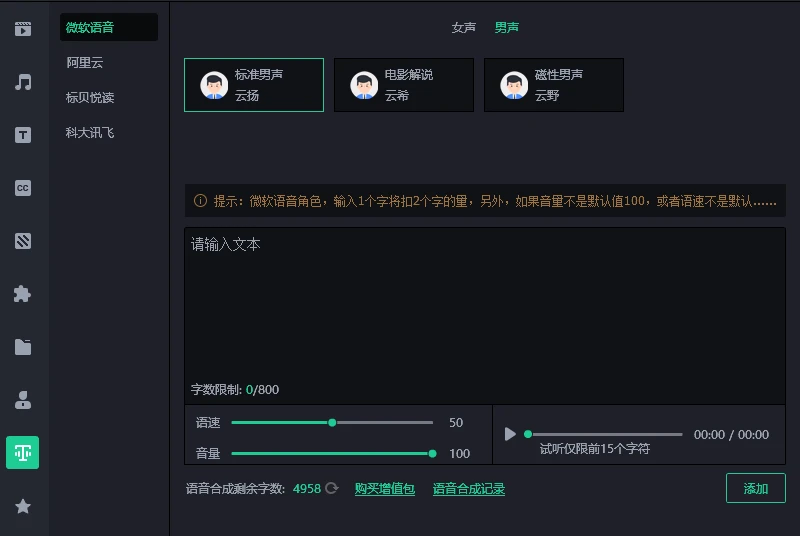The height and width of the screenshot is (536, 800).
Task: Open 语音合成记录 history link
Action: [469, 489]
